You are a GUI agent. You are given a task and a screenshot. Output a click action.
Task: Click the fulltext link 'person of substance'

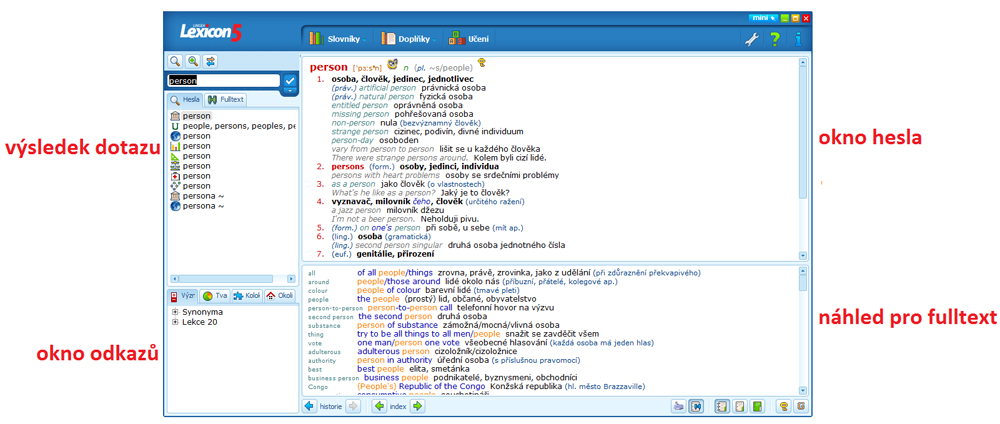tap(397, 325)
